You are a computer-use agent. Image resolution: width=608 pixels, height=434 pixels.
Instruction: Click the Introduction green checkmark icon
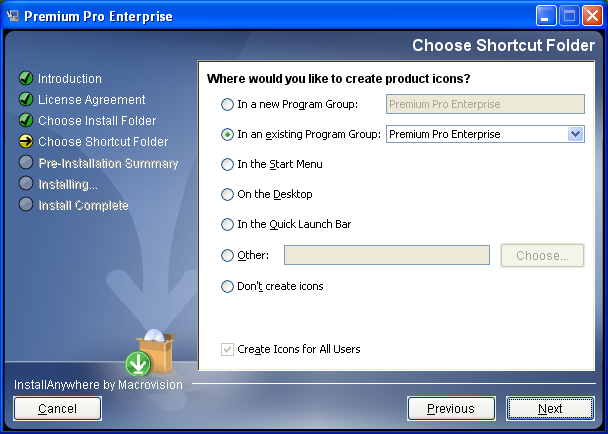pyautogui.click(x=26, y=78)
